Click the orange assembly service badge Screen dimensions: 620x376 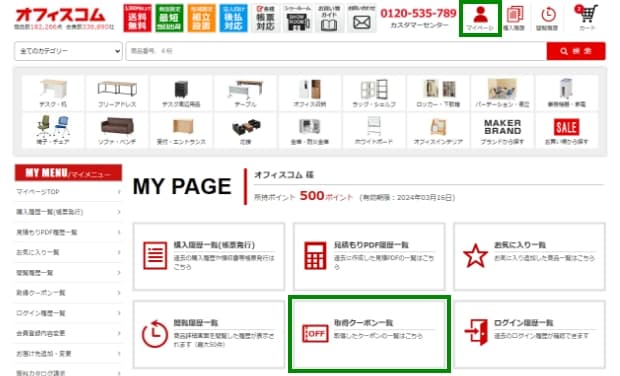tap(201, 18)
